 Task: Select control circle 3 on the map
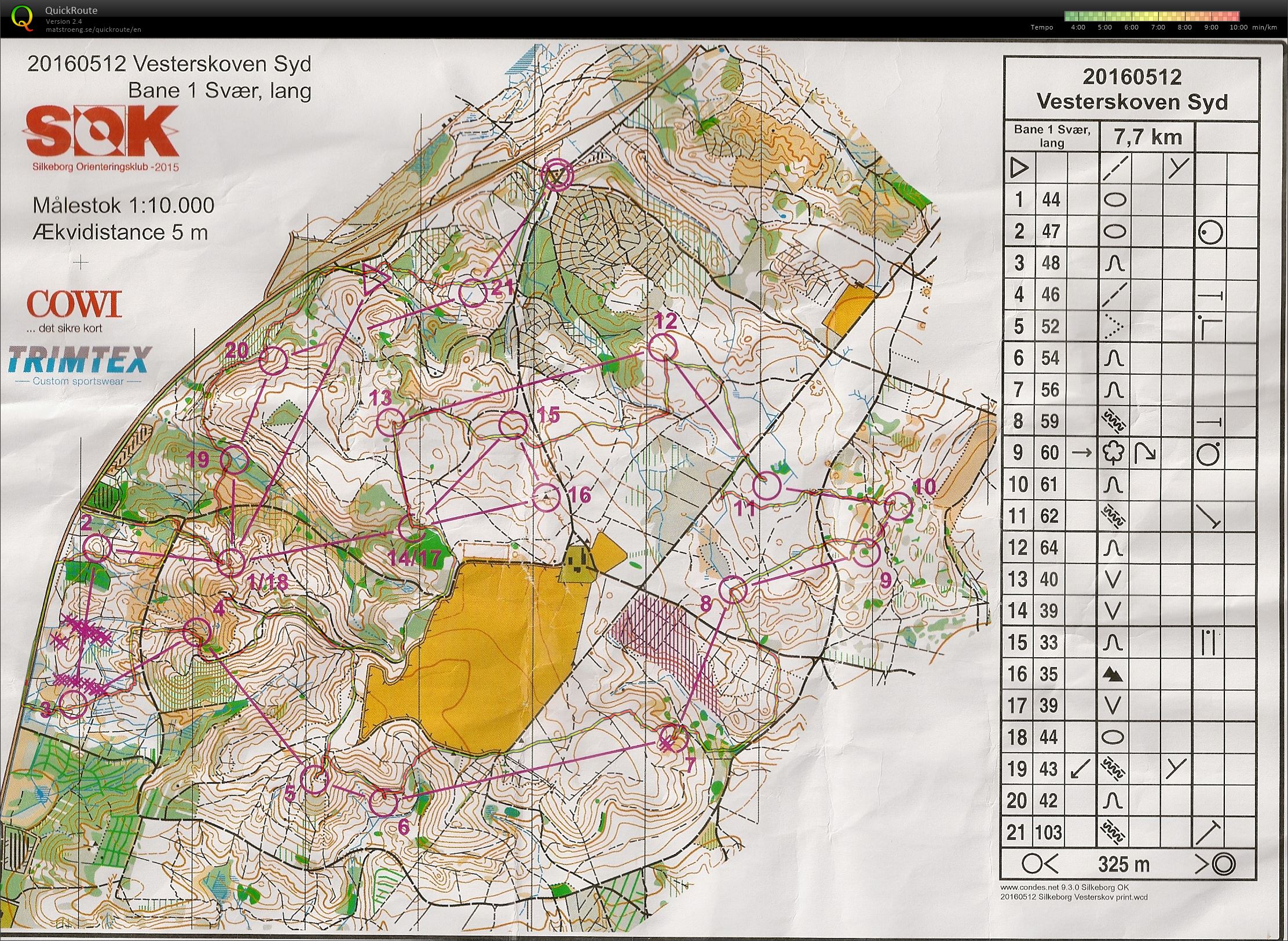click(74, 704)
